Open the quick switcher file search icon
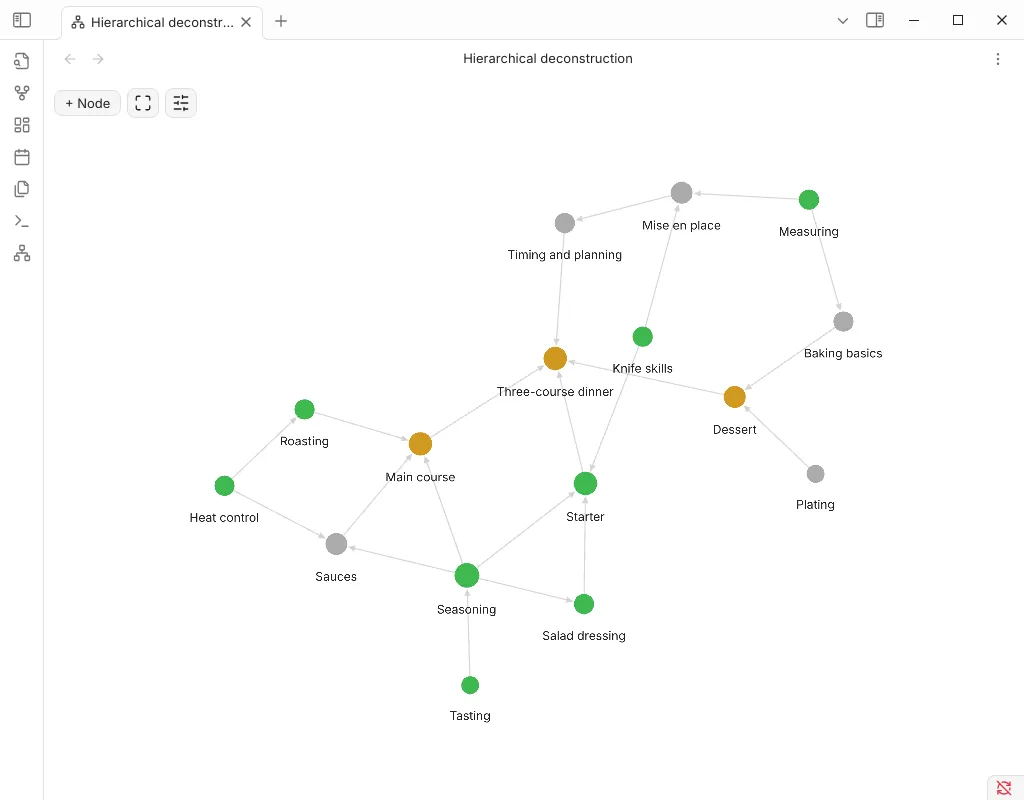Image resolution: width=1024 pixels, height=800 pixels. click(22, 61)
